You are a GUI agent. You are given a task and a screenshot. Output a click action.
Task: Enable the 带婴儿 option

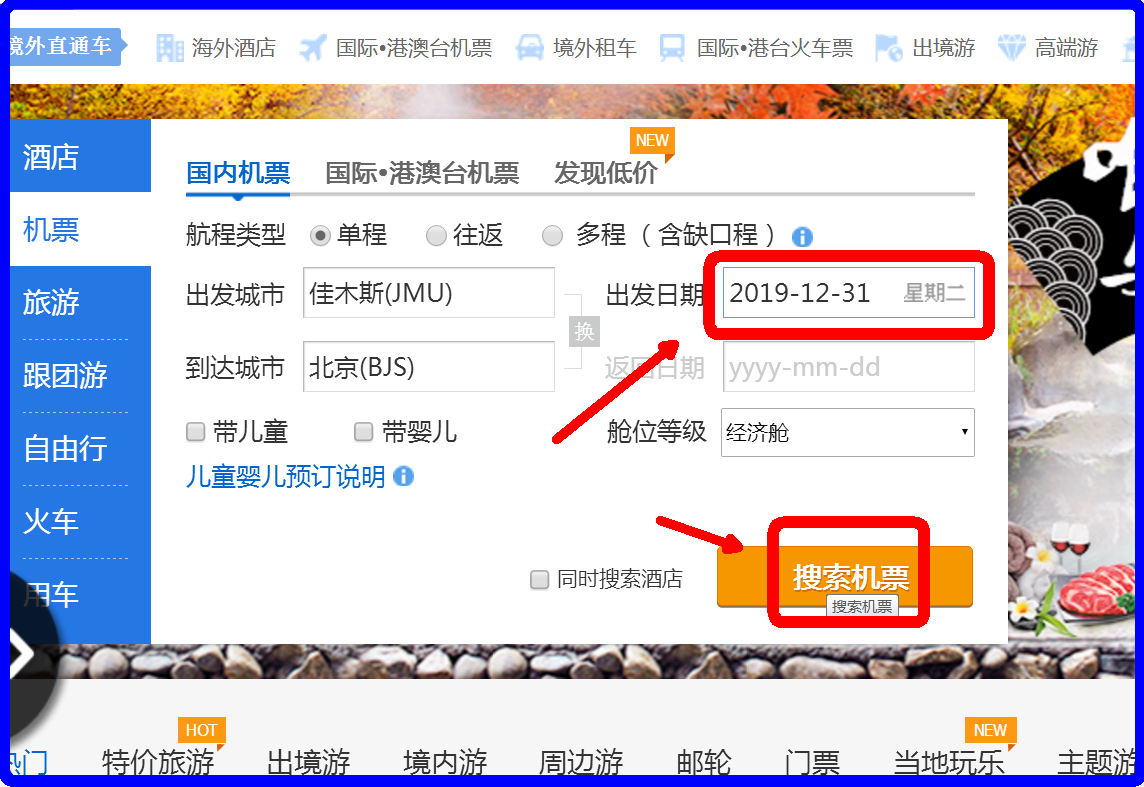click(362, 431)
